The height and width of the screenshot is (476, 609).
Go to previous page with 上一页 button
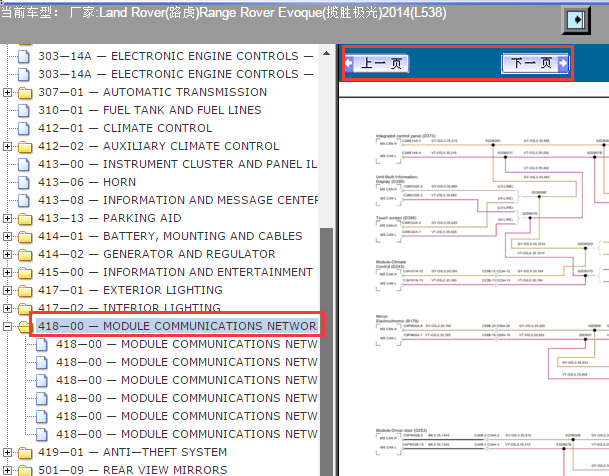(x=377, y=63)
